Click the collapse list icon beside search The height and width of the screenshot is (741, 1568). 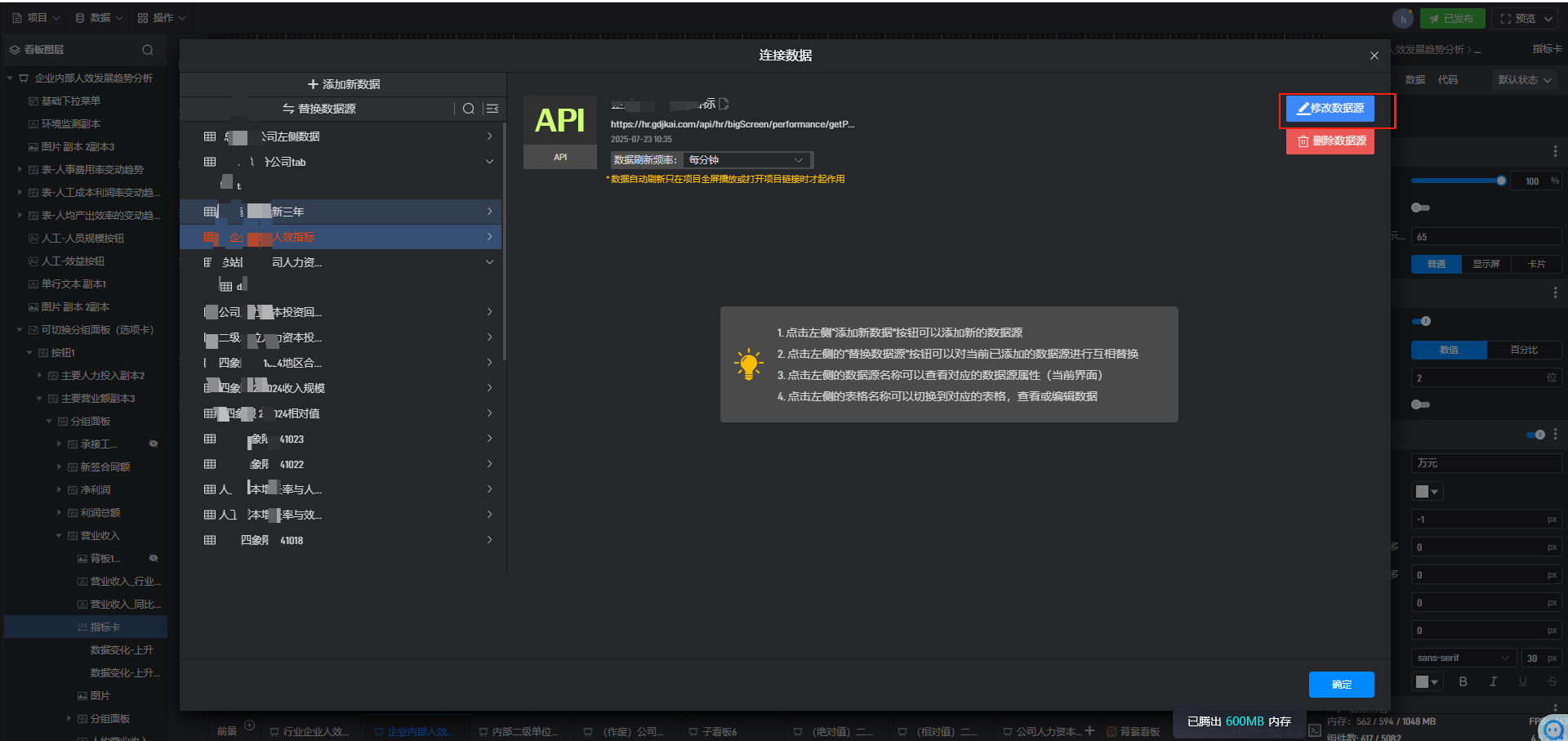click(x=492, y=109)
